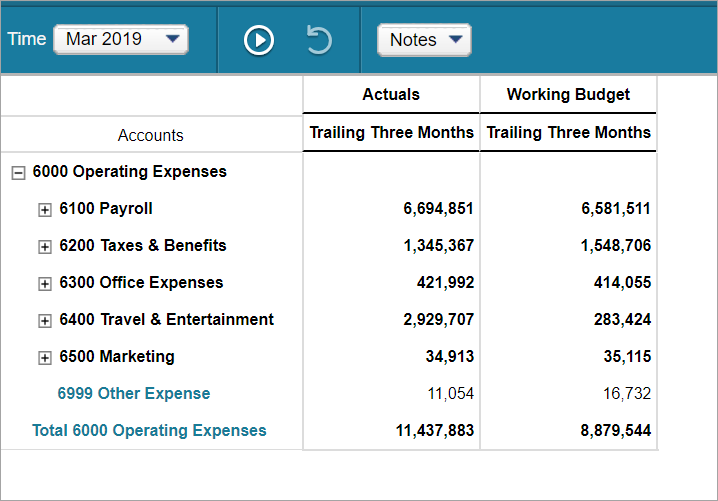This screenshot has width=718, height=501.
Task: Click the 6500 Marketing account name
Action: (x=117, y=356)
